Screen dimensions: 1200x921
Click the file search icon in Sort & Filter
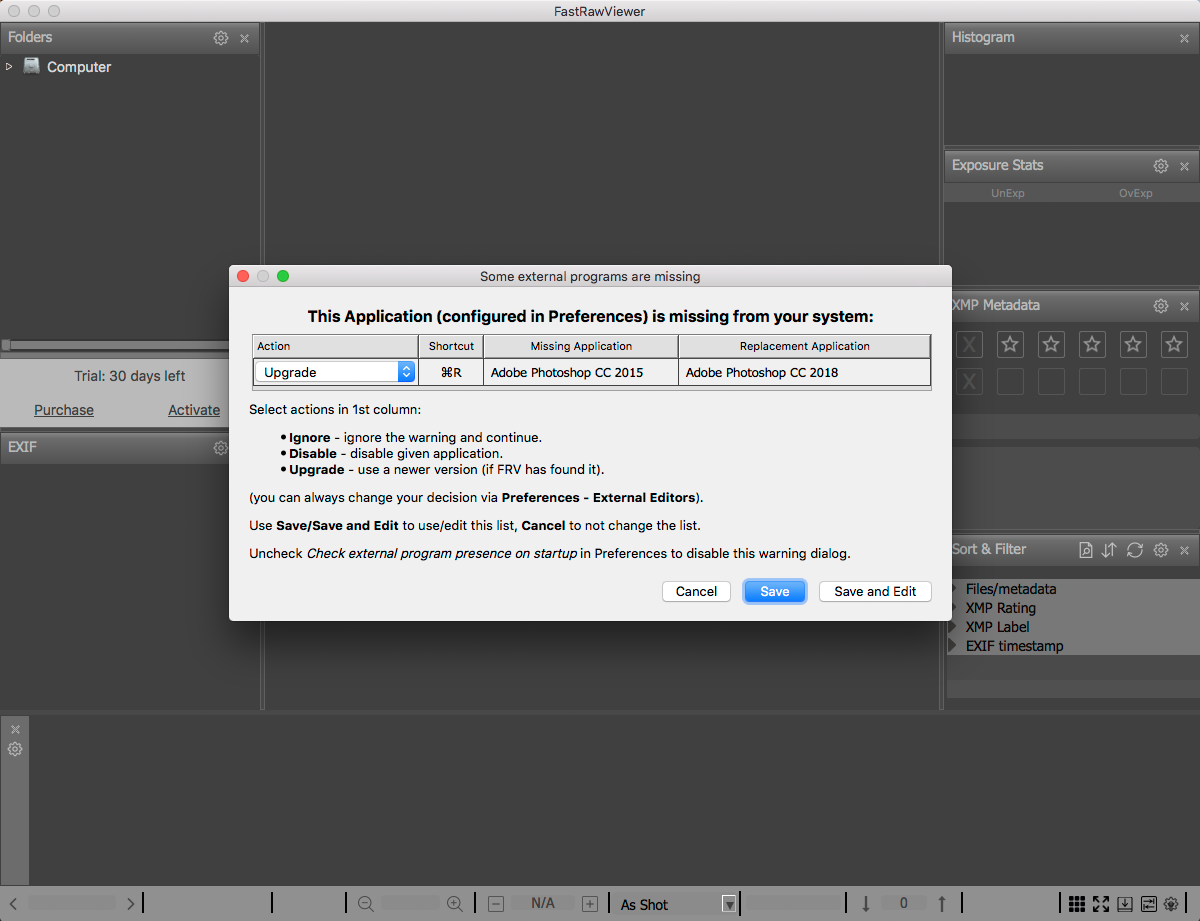[1085, 550]
